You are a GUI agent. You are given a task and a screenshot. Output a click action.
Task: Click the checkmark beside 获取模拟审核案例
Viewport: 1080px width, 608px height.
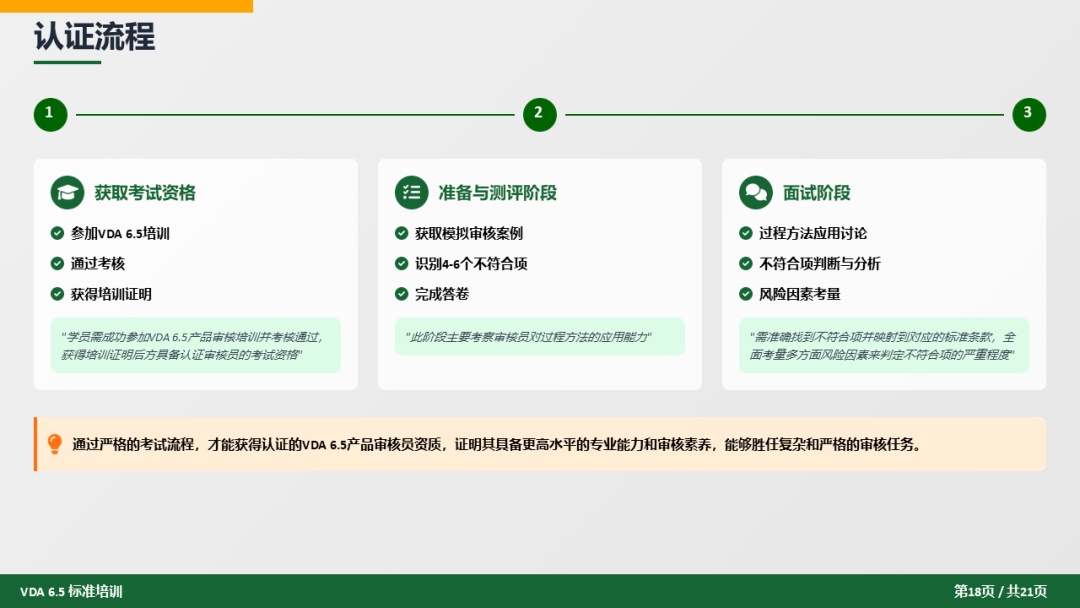click(x=402, y=233)
